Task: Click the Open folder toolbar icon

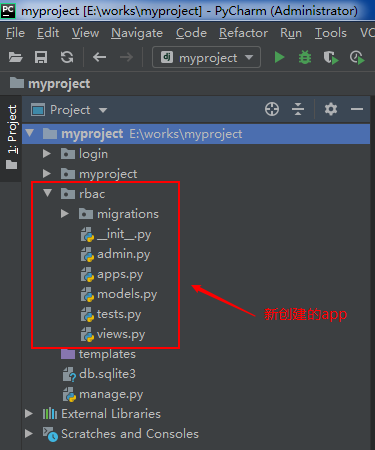Action: coord(15,58)
